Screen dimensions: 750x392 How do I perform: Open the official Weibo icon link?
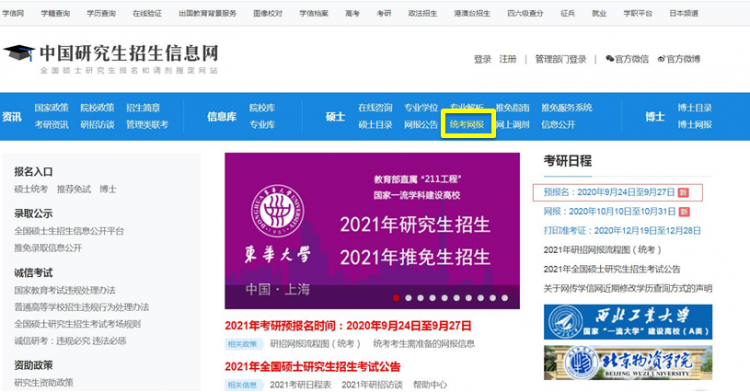click(x=662, y=59)
